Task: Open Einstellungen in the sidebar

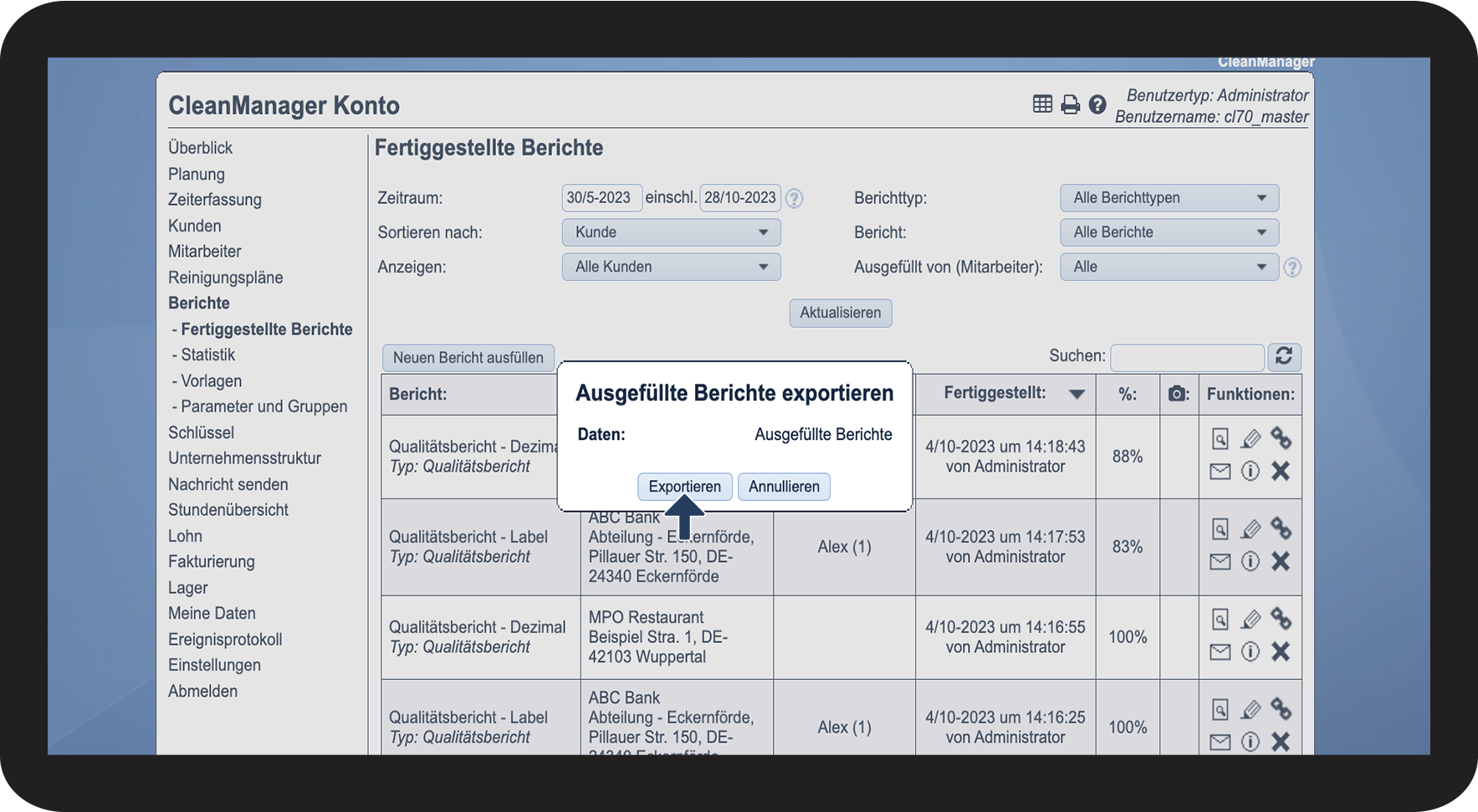Action: pyautogui.click(x=214, y=665)
